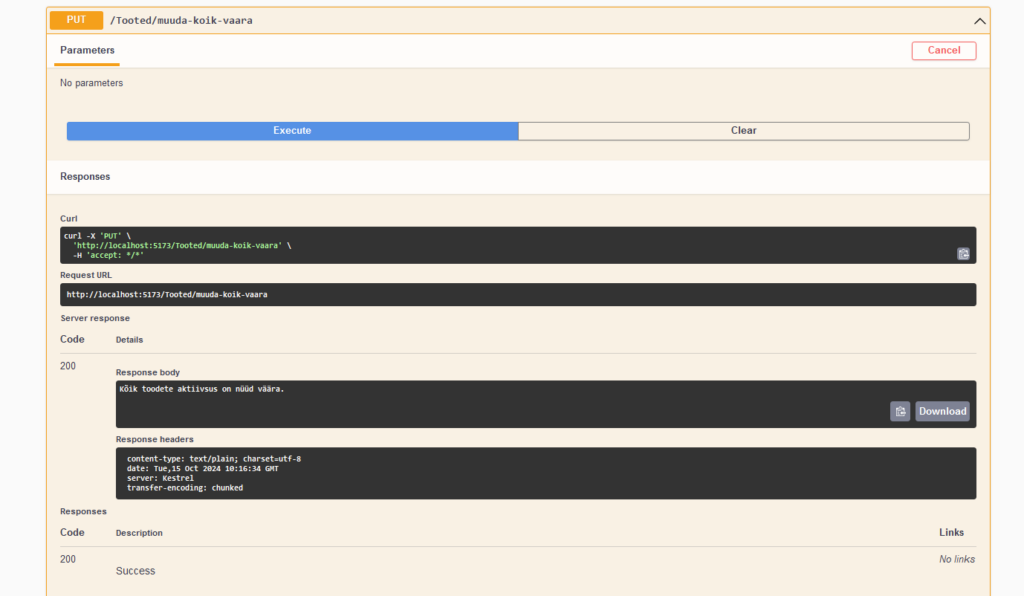1024x596 pixels.
Task: Click the 'No links' text
Action: (957, 559)
